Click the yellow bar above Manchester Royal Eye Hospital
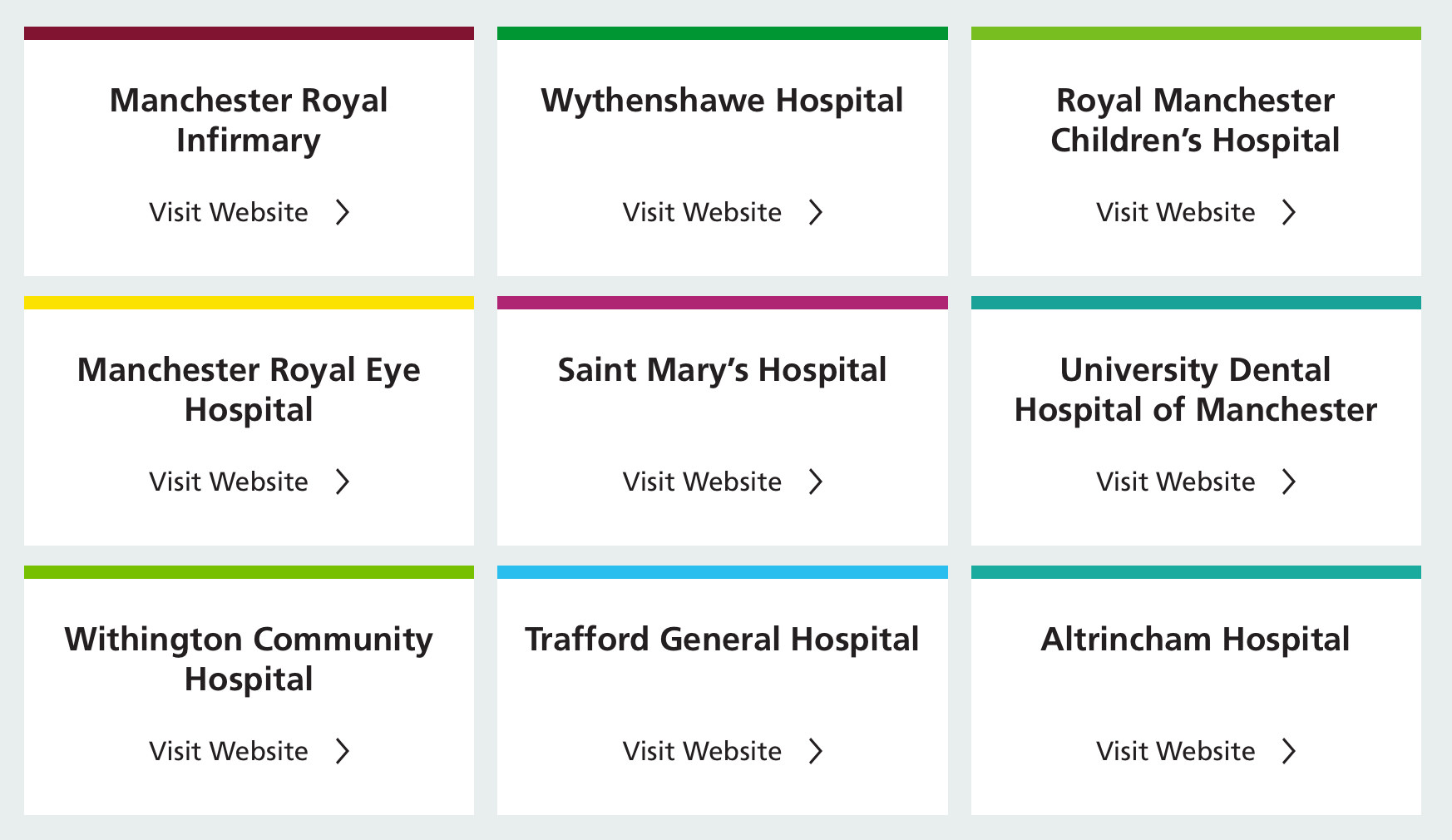The height and width of the screenshot is (840, 1452). pyautogui.click(x=249, y=303)
